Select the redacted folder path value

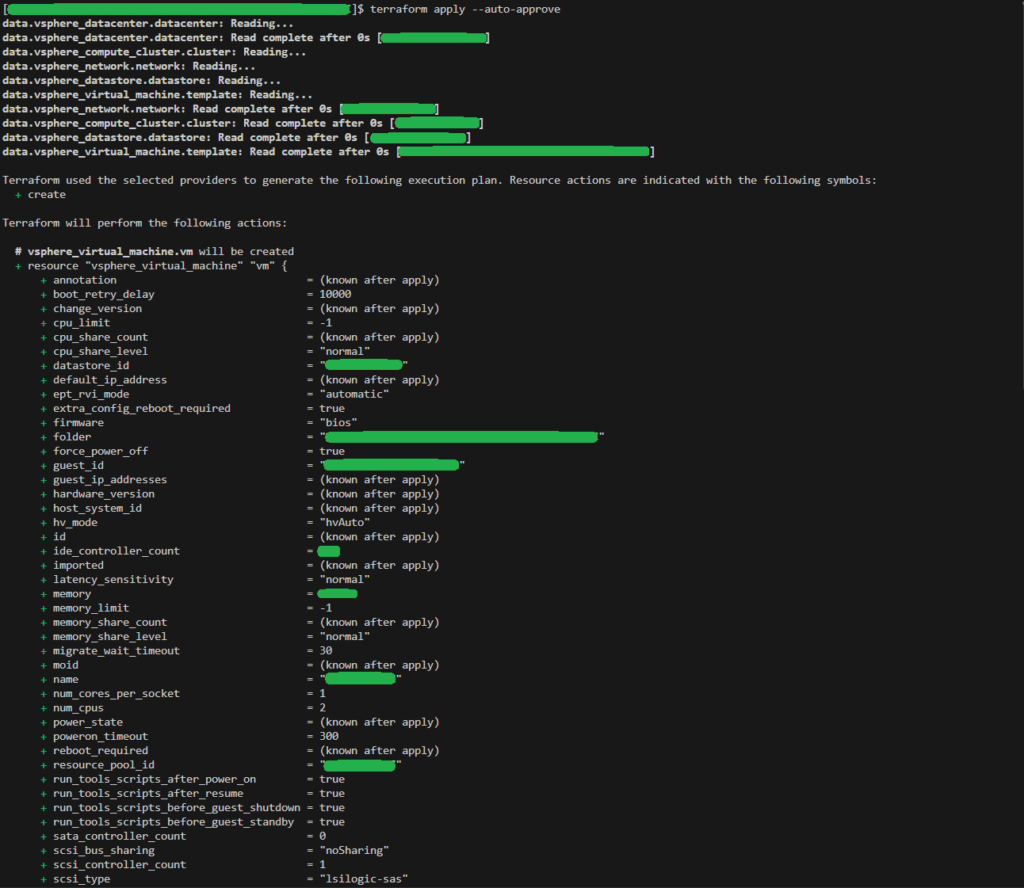460,437
